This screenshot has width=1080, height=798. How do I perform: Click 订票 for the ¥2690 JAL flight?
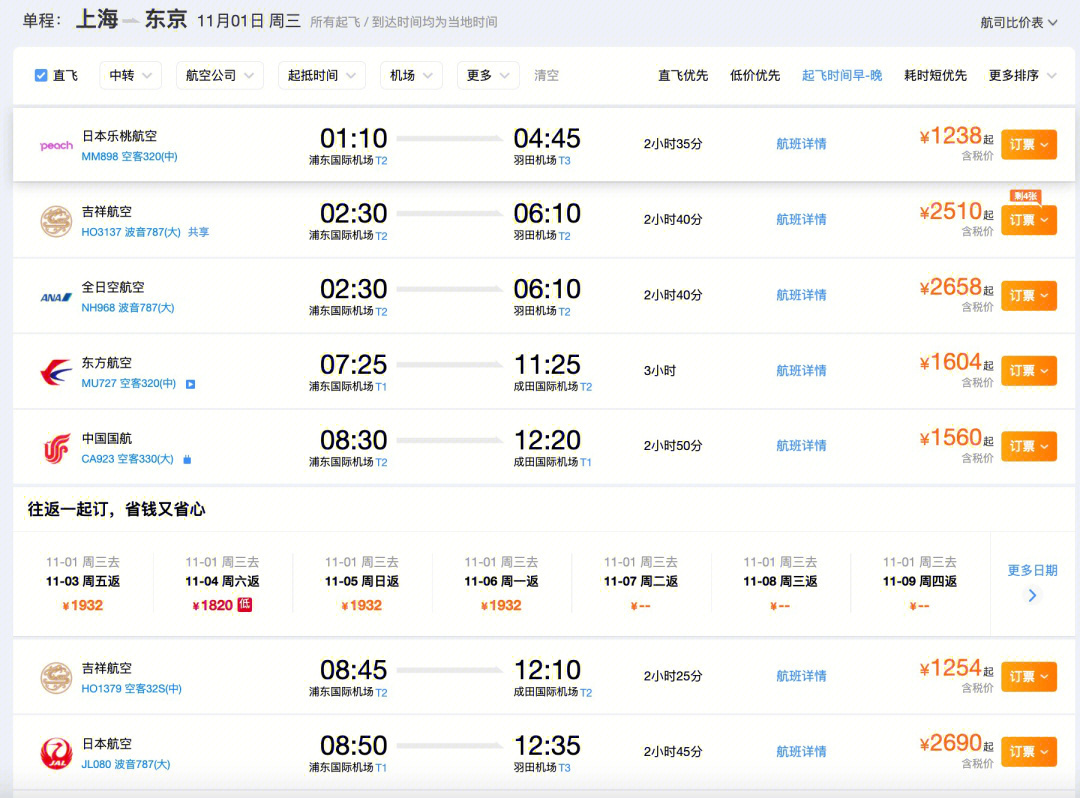pos(1028,753)
